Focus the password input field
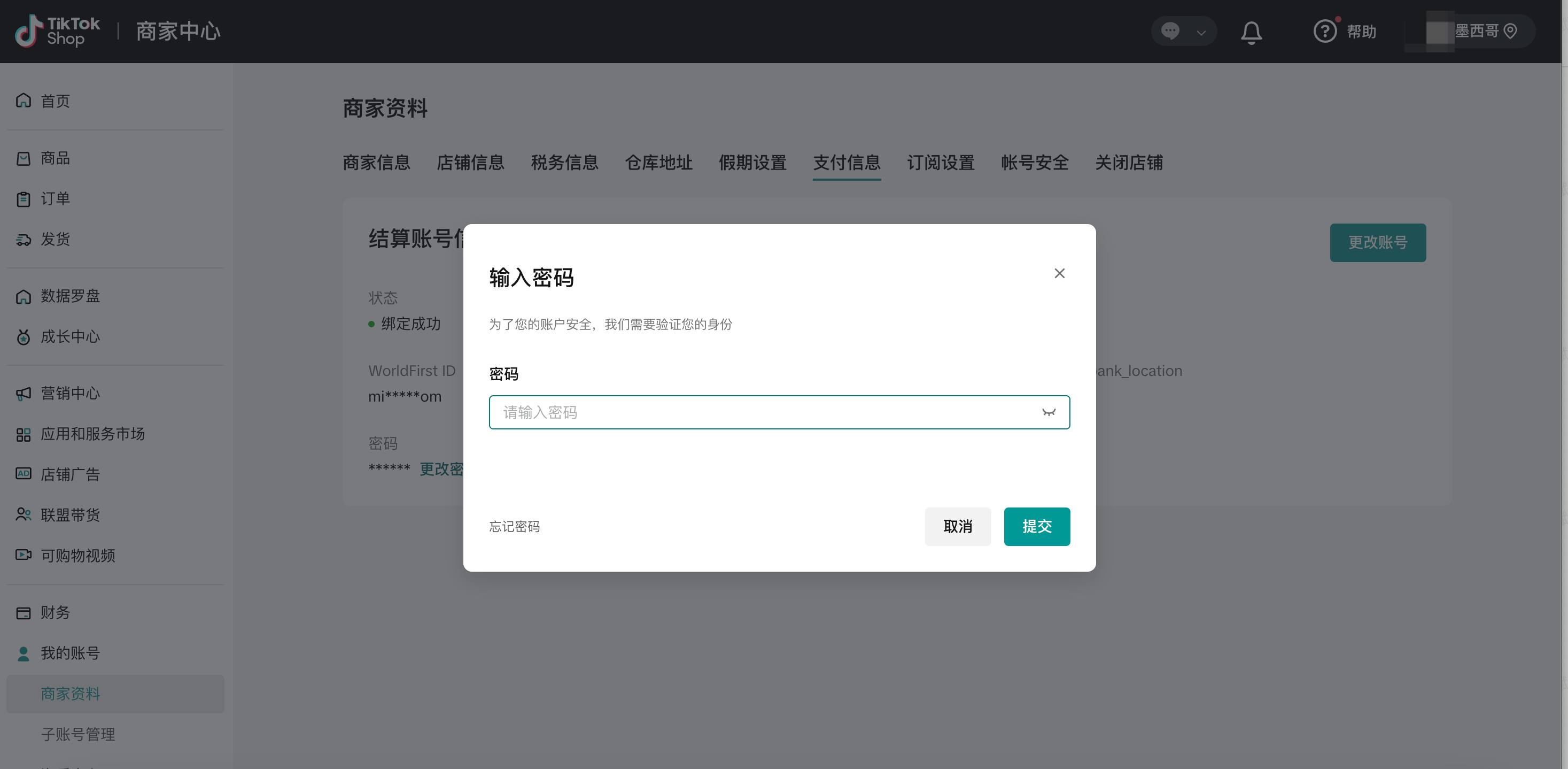This screenshot has width=1568, height=769. [x=761, y=412]
